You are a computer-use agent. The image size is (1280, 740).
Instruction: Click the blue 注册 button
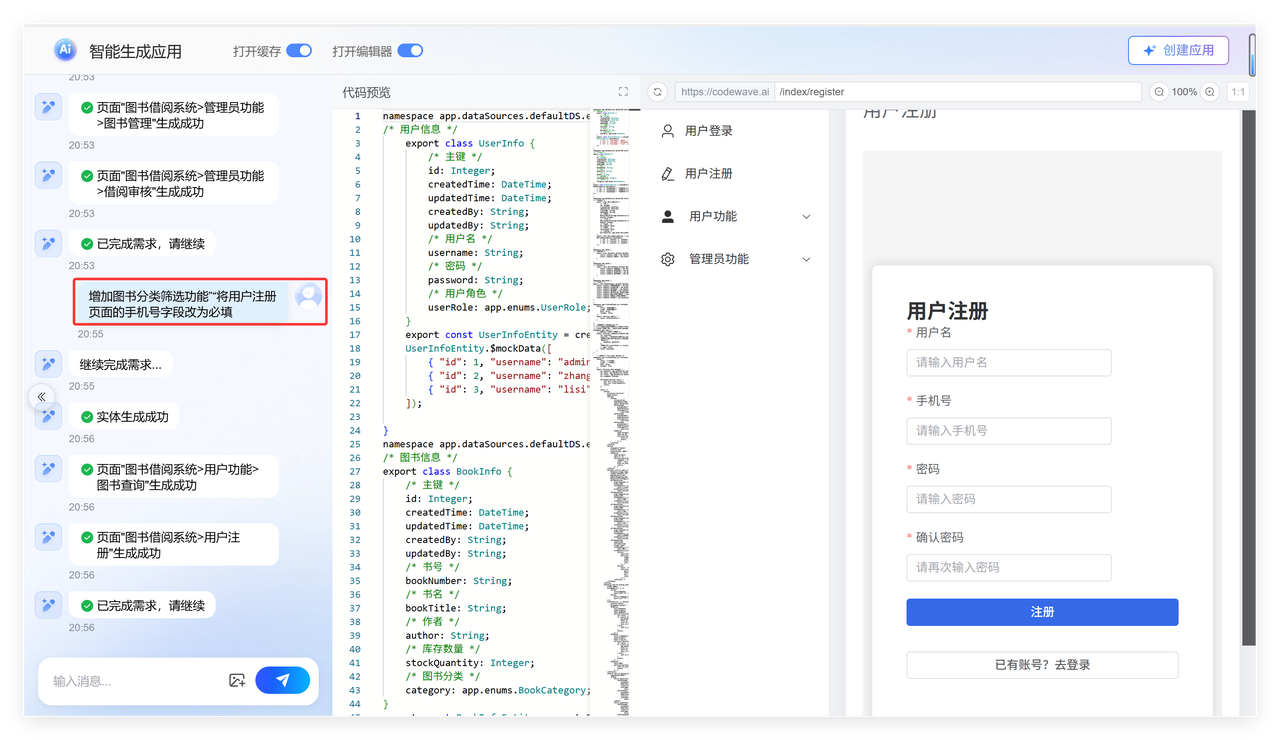(1042, 612)
